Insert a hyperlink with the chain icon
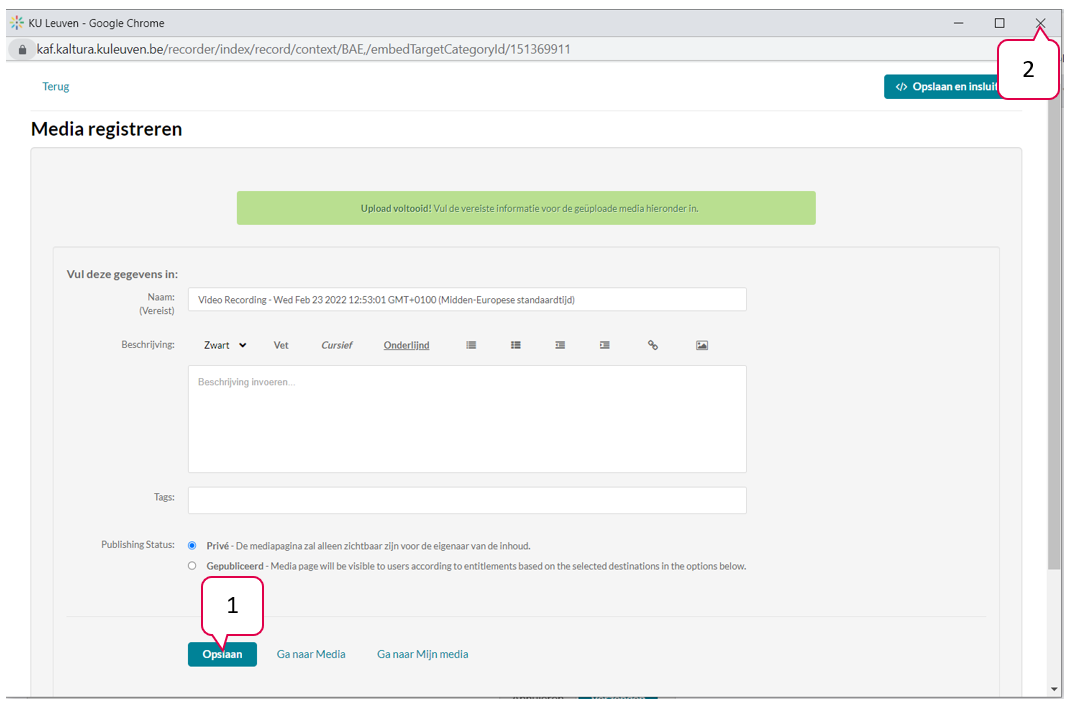 (653, 346)
